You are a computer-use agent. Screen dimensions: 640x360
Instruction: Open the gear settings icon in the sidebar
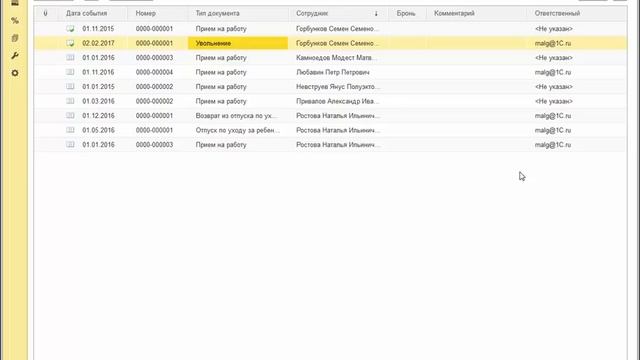15,73
